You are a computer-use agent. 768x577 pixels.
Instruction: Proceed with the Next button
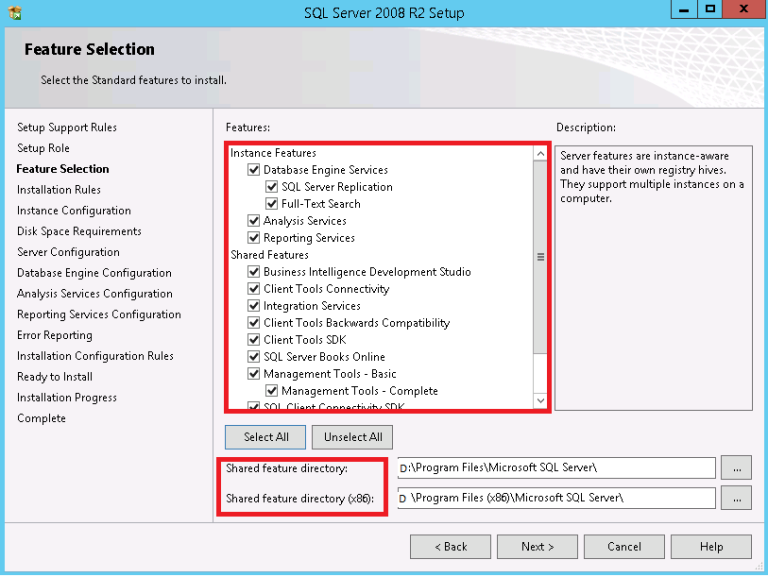pyautogui.click(x=537, y=546)
